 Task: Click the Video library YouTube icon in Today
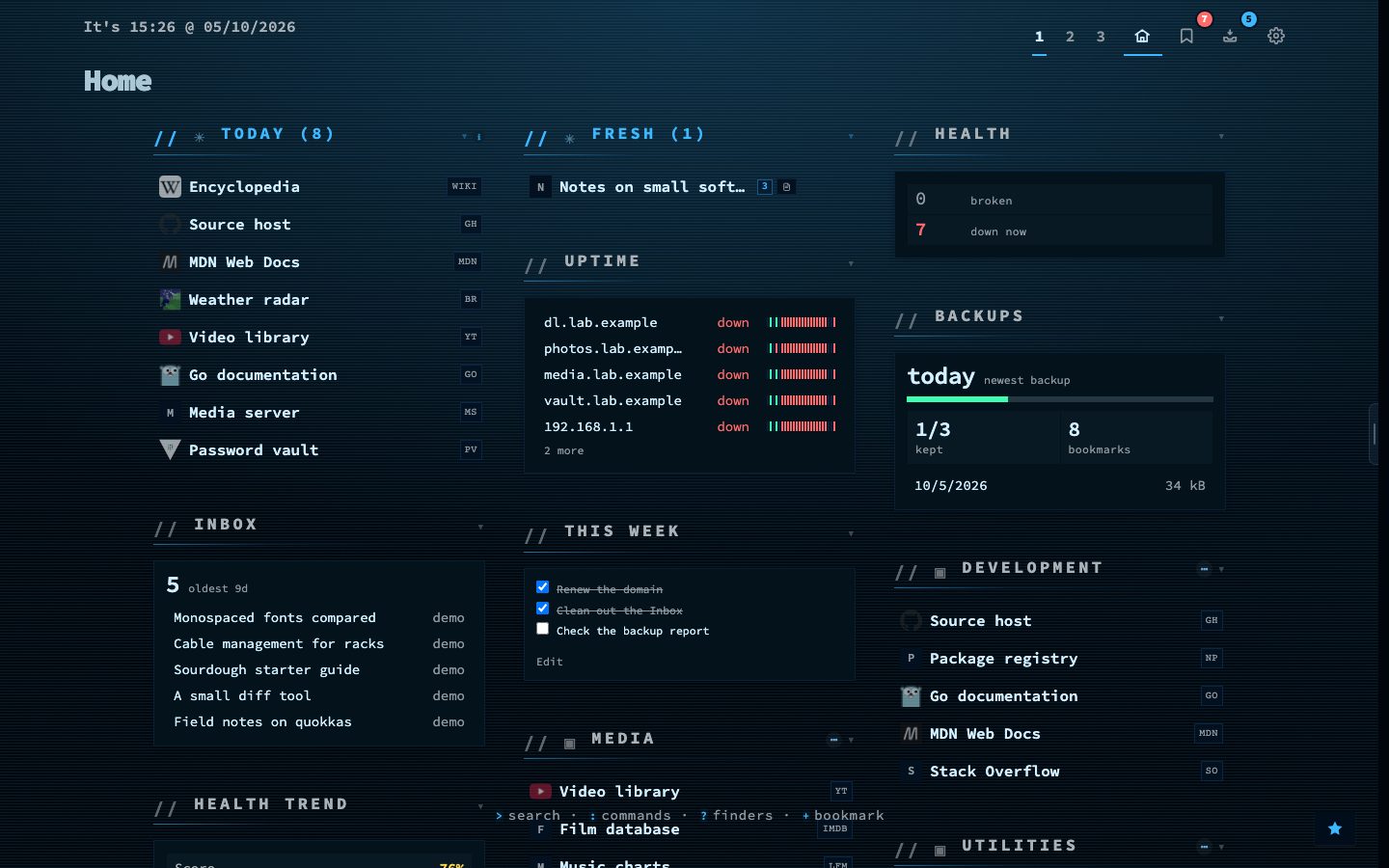(170, 338)
